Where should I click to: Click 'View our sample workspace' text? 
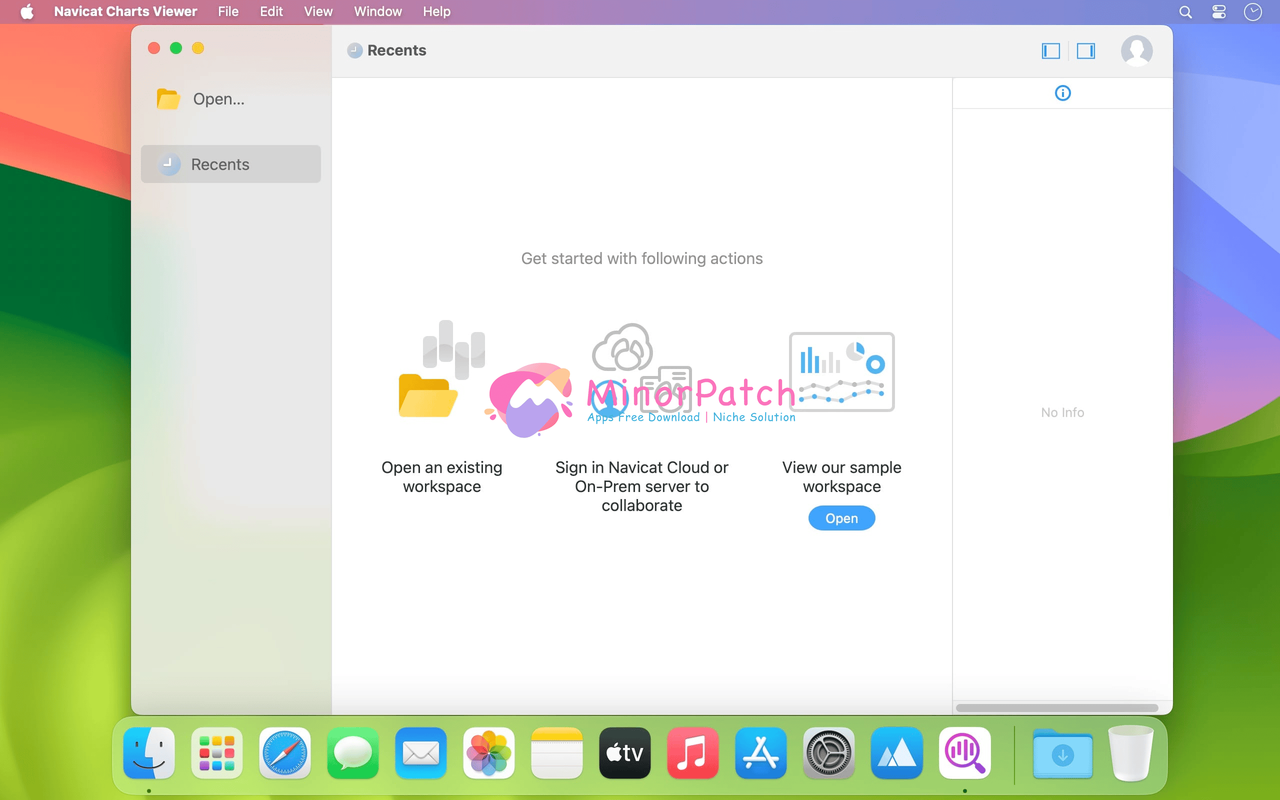[x=842, y=477]
